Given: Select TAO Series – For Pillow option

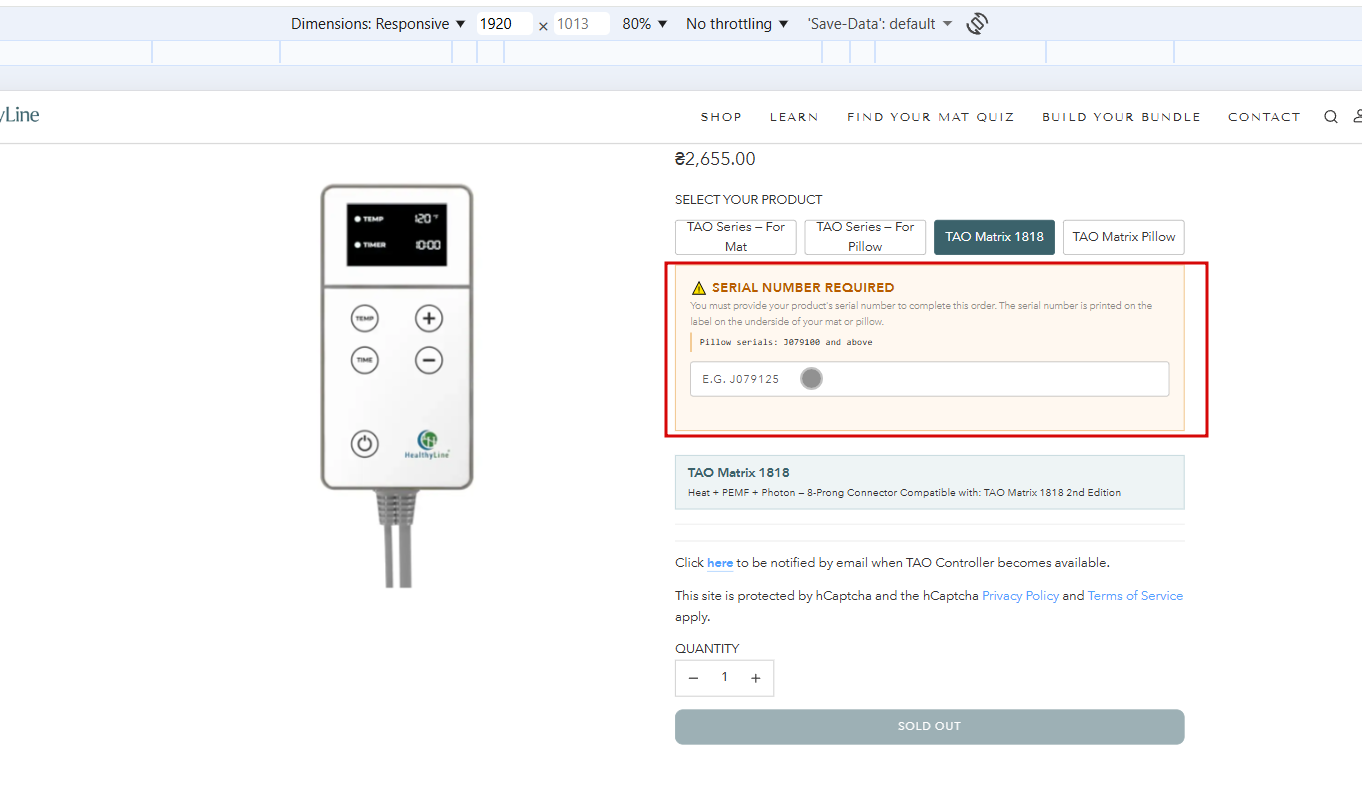Looking at the screenshot, I should [865, 237].
